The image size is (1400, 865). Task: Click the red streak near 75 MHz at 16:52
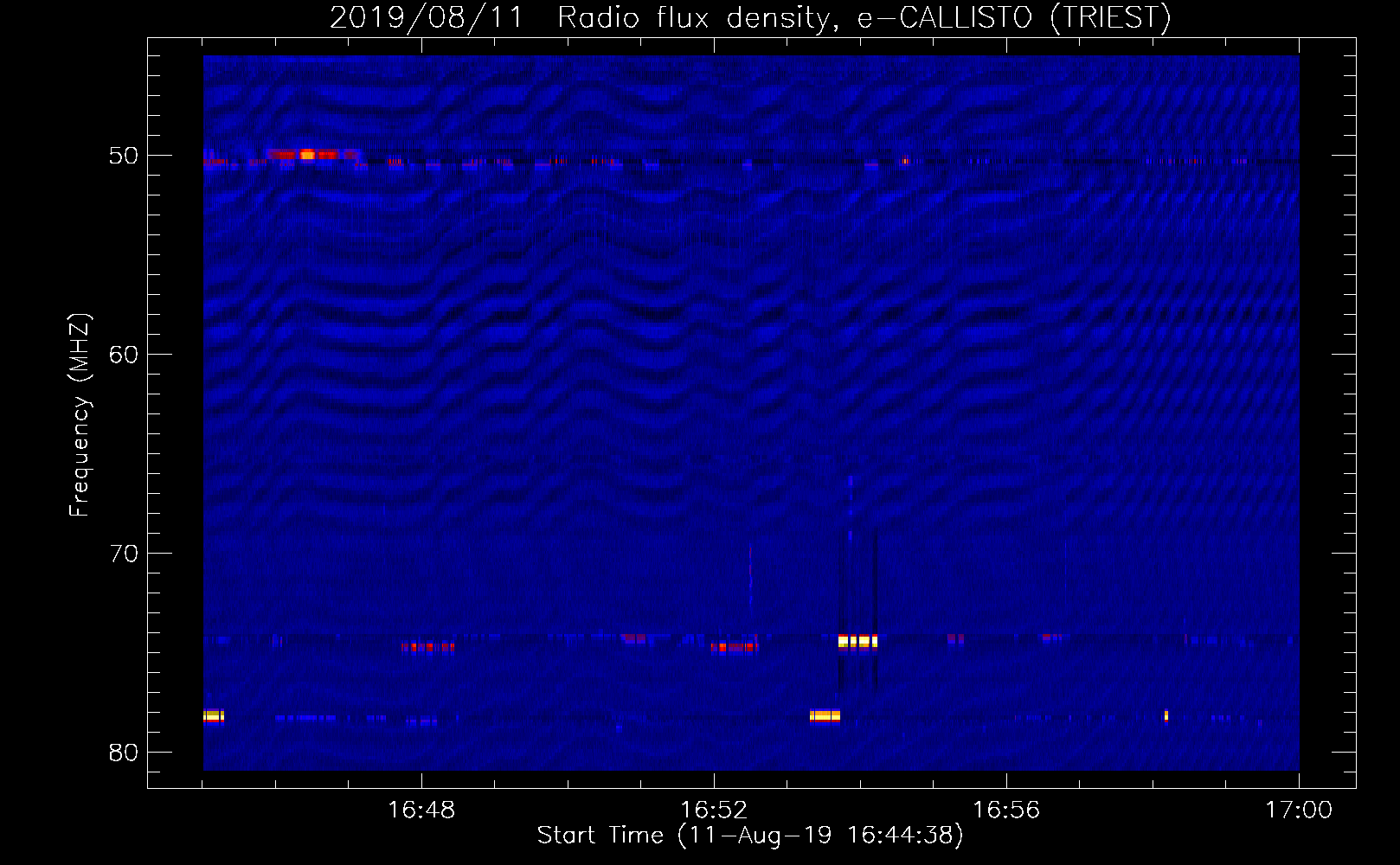click(x=735, y=646)
